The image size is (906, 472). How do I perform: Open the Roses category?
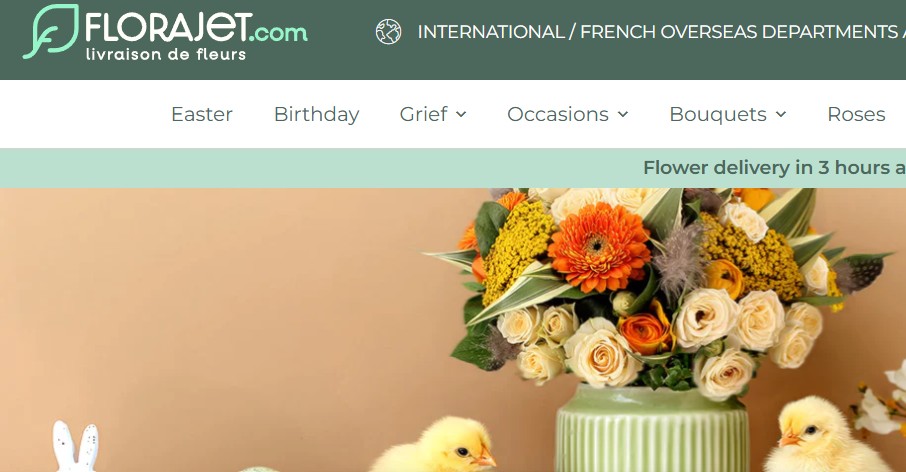856,114
